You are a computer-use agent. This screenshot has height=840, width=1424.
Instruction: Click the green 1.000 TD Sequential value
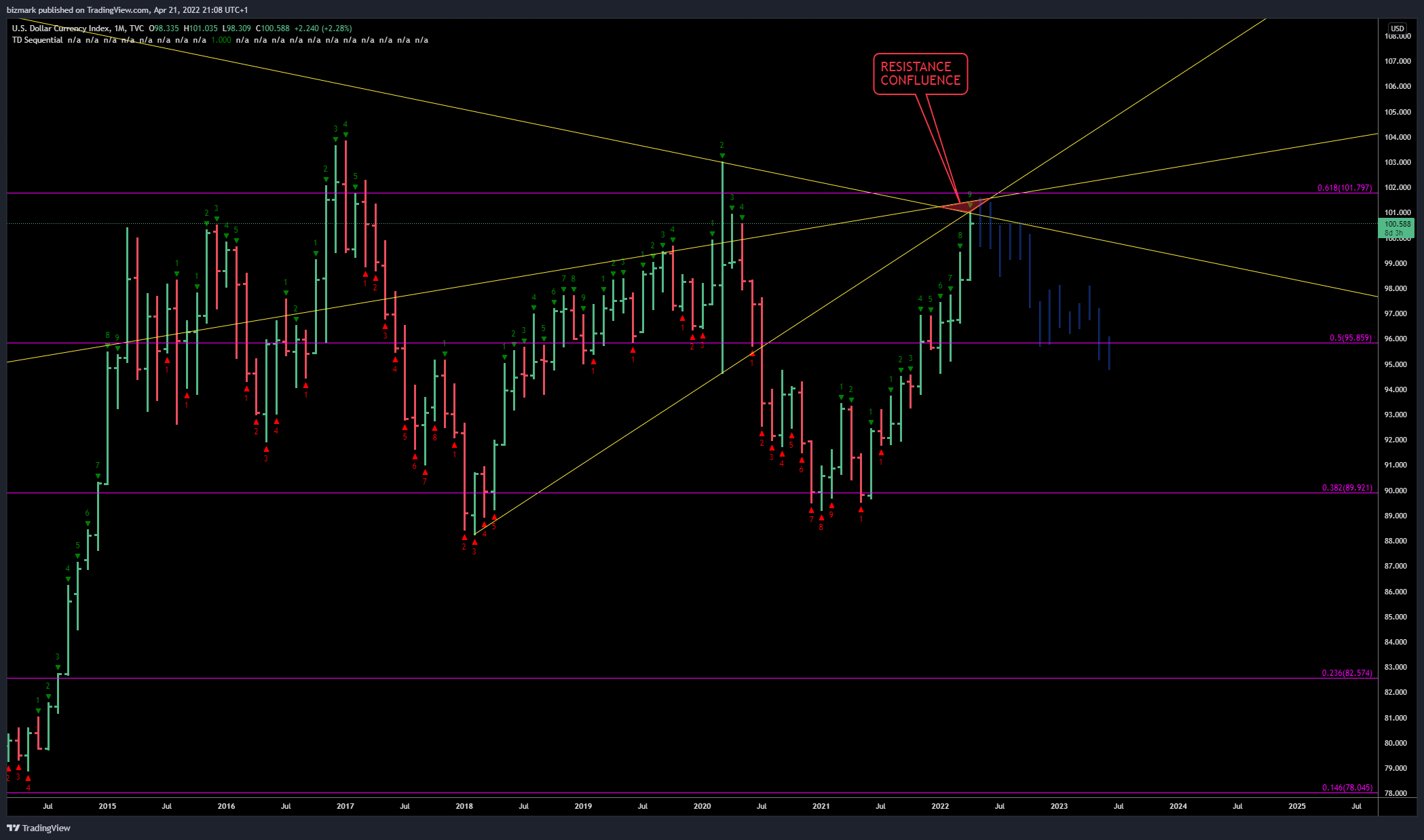pyautogui.click(x=221, y=40)
